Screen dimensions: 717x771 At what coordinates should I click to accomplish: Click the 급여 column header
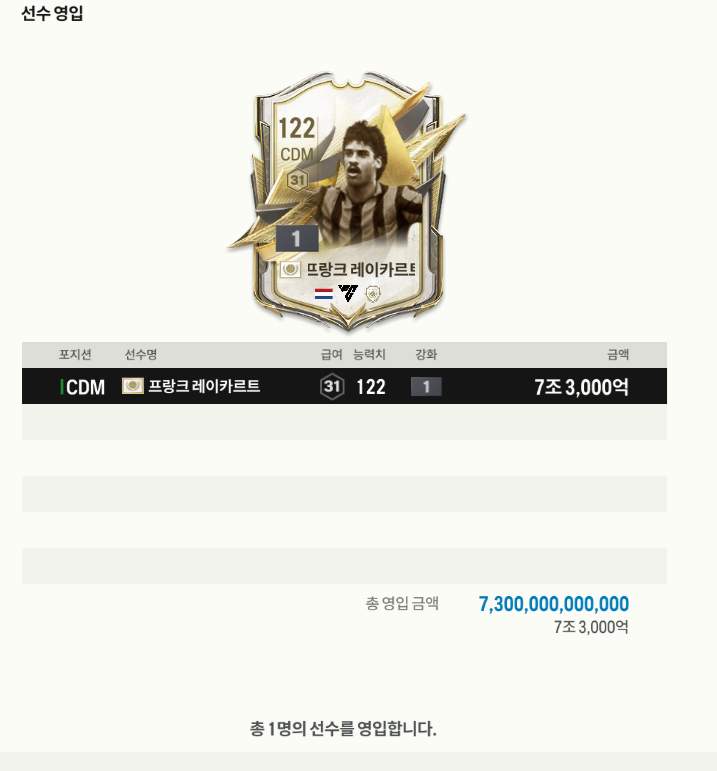coord(331,355)
